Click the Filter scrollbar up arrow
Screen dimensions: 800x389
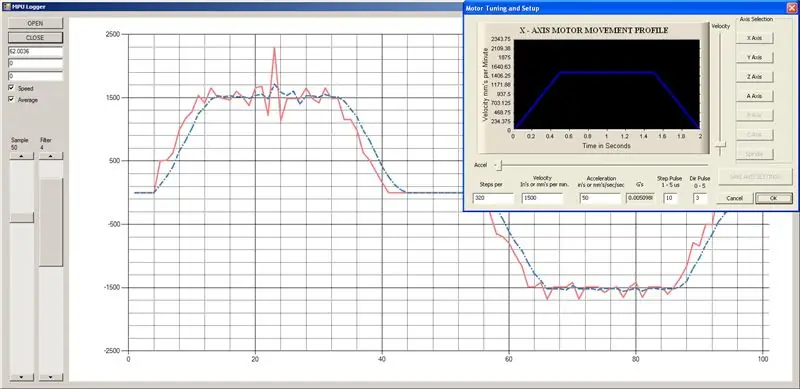point(51,156)
